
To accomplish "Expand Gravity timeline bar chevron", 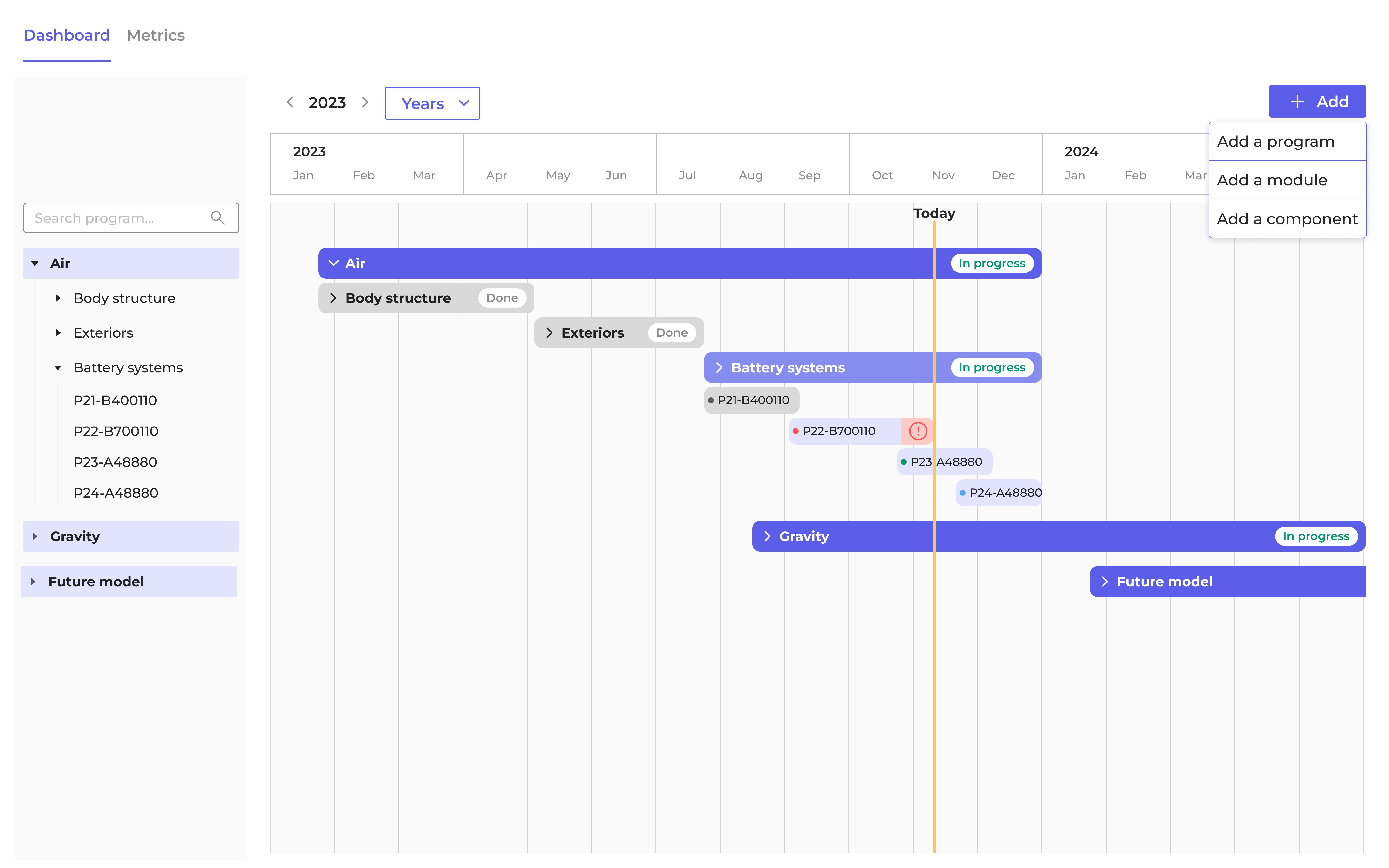I will click(x=767, y=536).
